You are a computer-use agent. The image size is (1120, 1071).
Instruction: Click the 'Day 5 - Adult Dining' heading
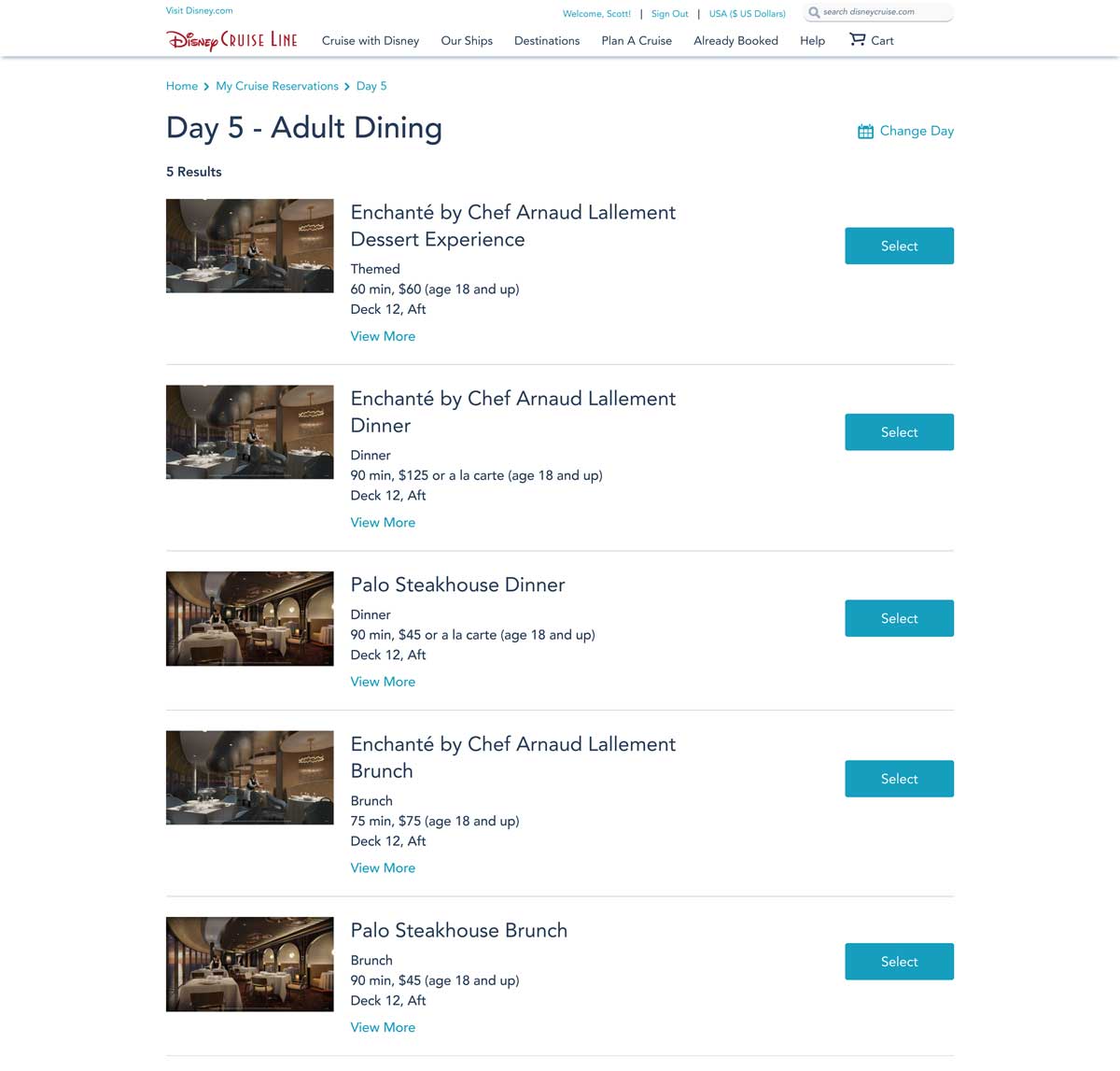point(304,128)
